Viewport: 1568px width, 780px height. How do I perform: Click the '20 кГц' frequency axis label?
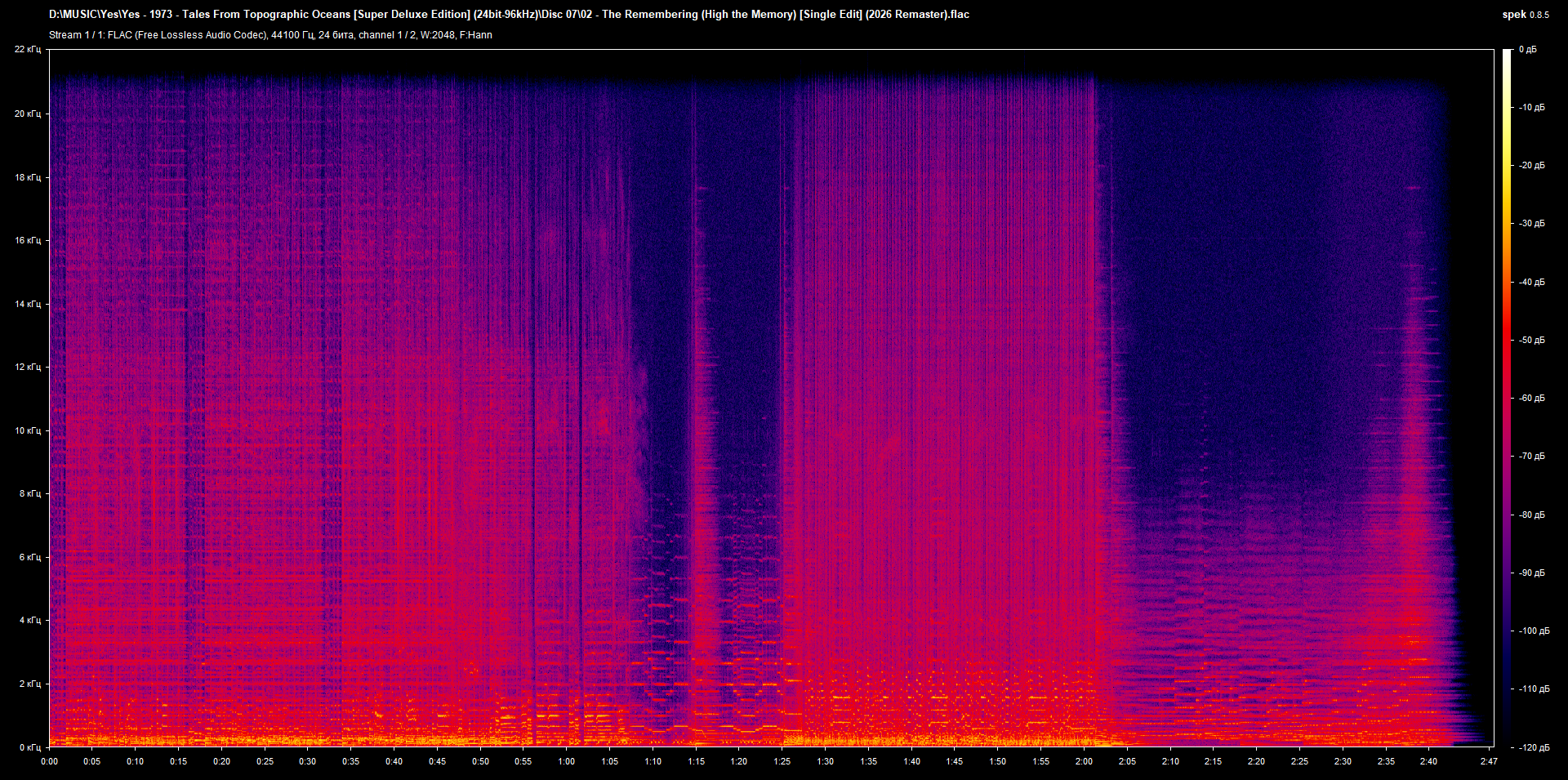(27, 114)
